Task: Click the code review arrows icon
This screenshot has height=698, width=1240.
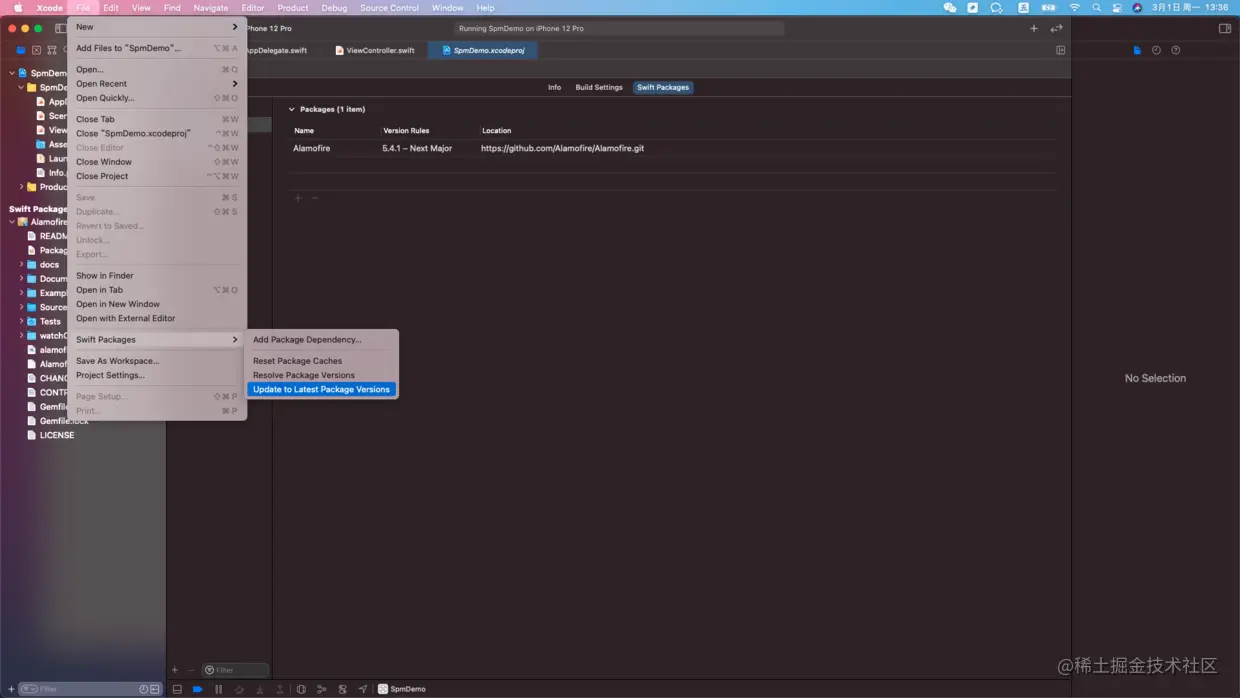Action: click(1056, 28)
